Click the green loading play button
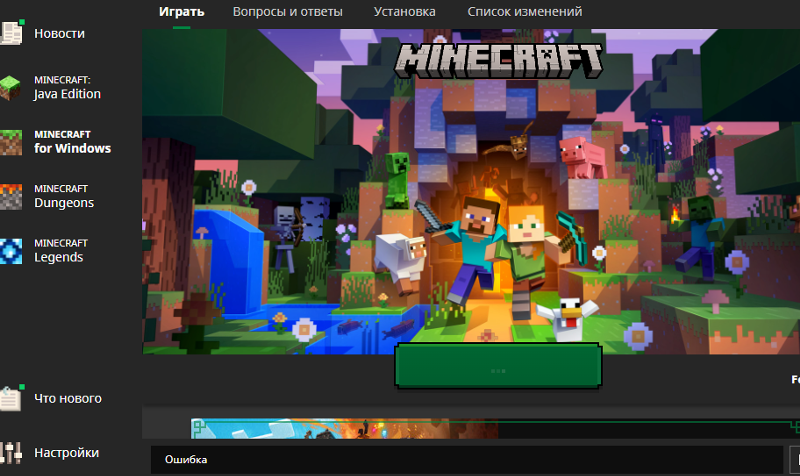 point(498,366)
